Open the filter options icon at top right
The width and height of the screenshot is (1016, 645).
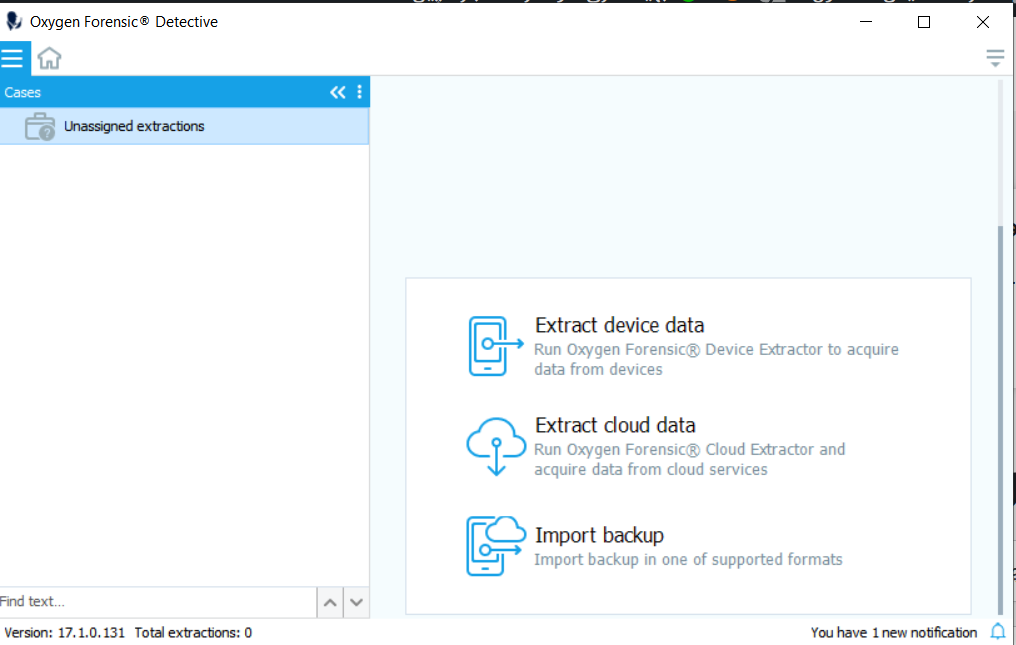click(x=995, y=58)
